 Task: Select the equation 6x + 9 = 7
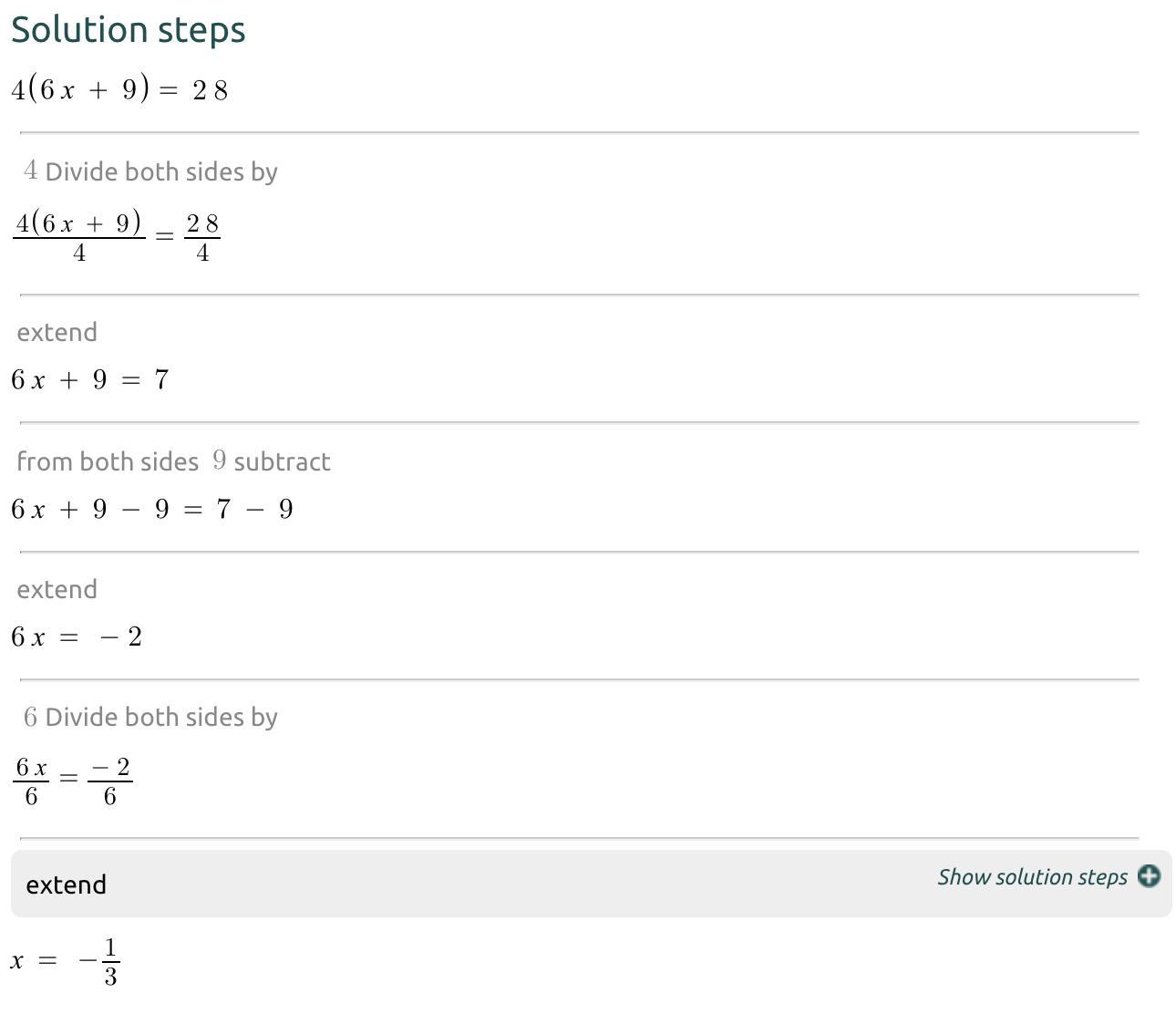[89, 379]
